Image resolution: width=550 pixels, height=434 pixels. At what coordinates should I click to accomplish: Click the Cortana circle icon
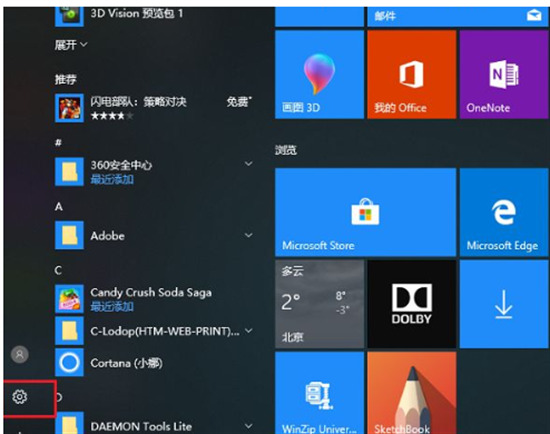pyautogui.click(x=69, y=362)
